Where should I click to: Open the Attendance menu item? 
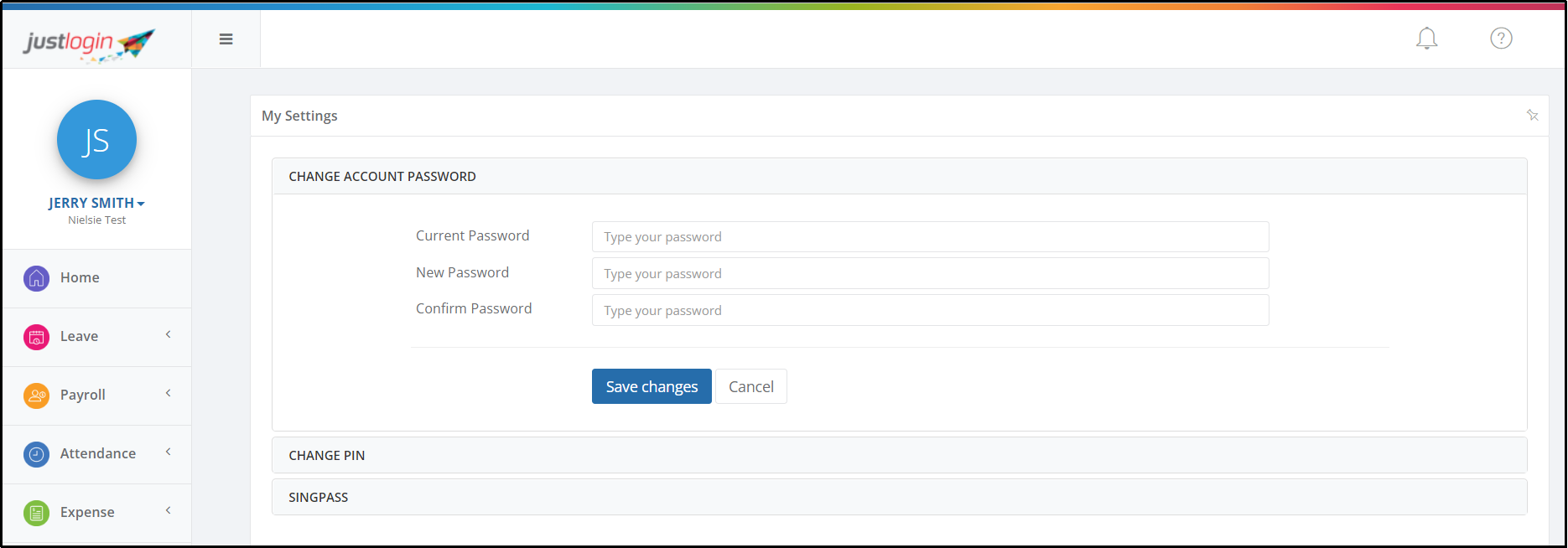coord(96,454)
